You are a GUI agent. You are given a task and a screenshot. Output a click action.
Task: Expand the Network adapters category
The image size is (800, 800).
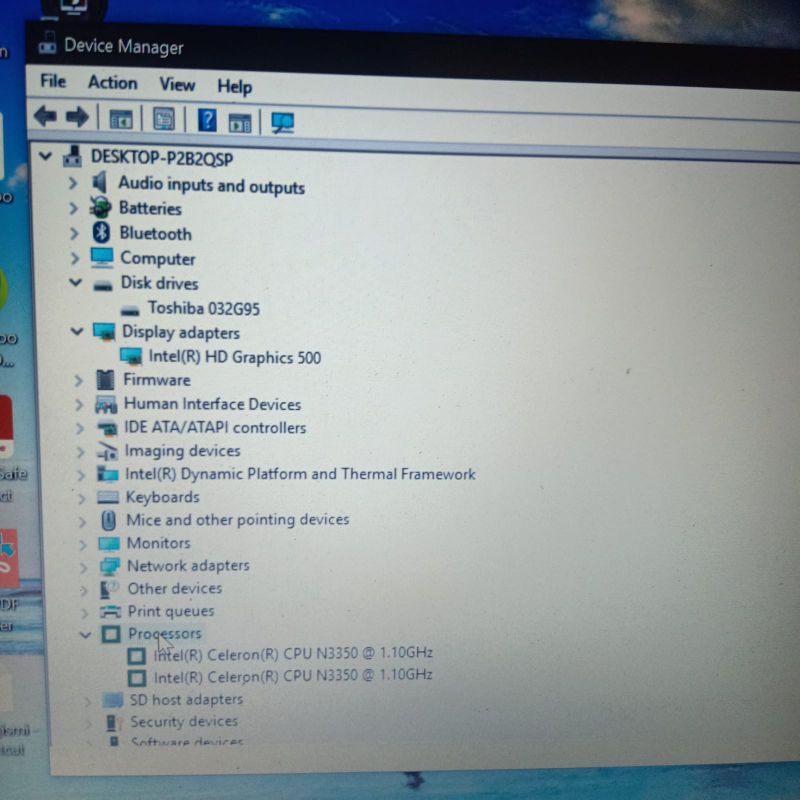(x=81, y=566)
